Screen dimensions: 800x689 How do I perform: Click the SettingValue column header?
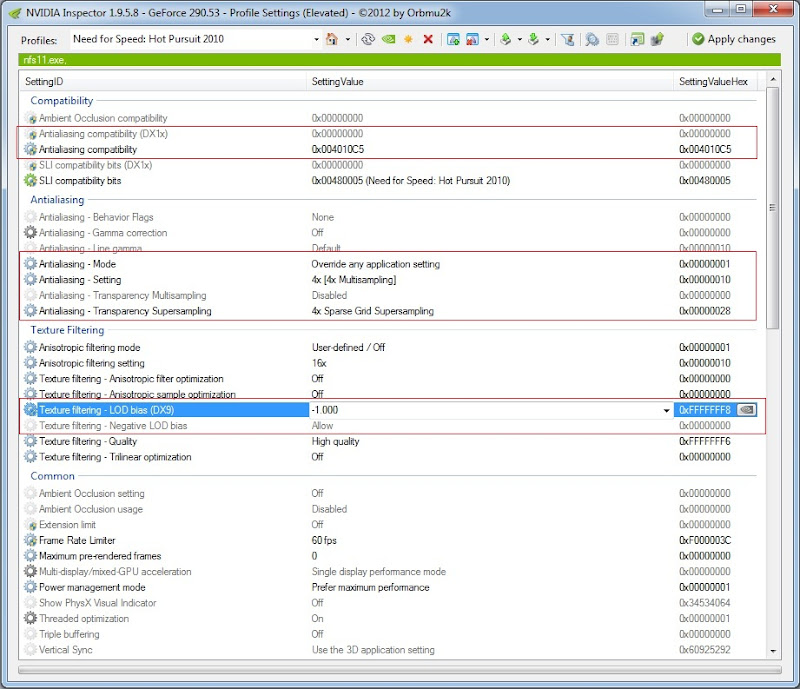[x=490, y=82]
